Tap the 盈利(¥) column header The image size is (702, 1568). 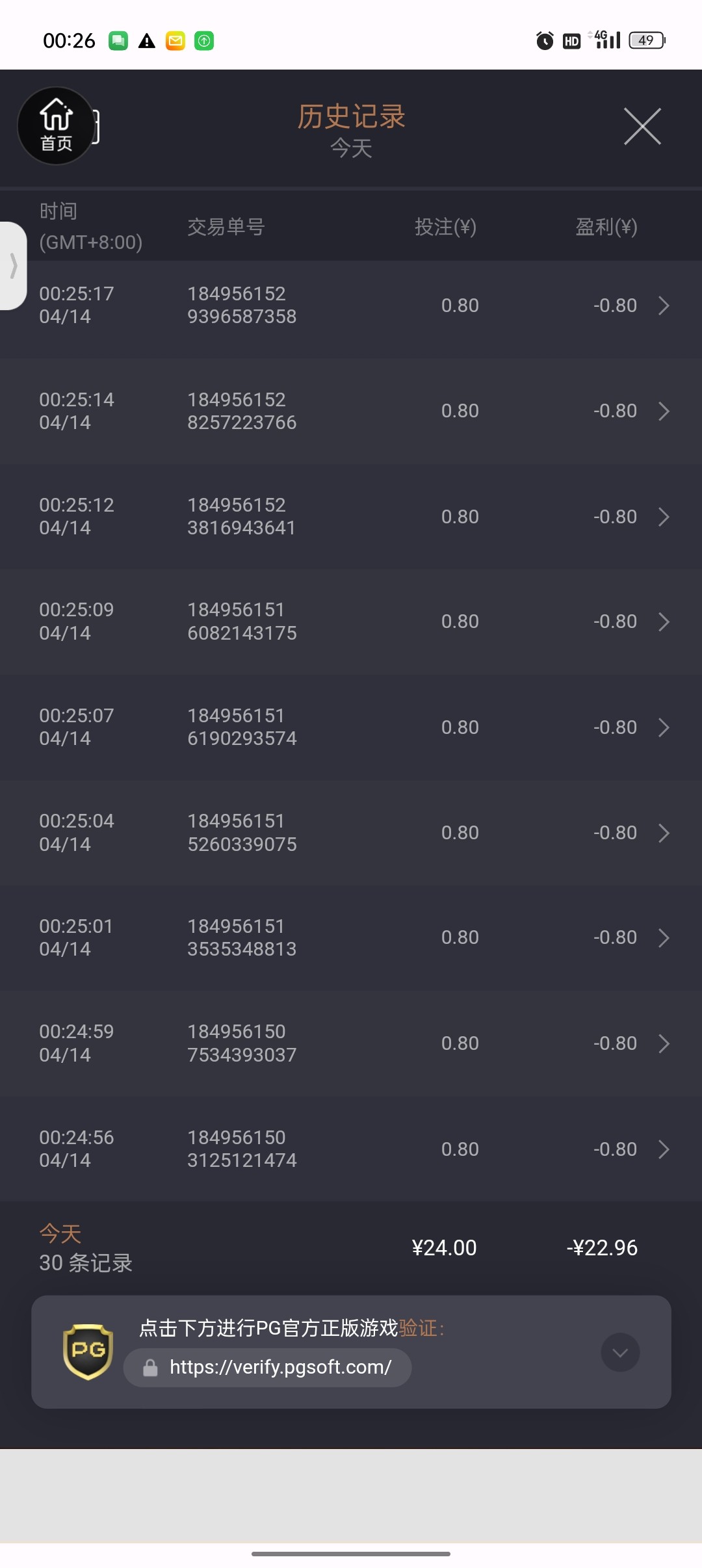tap(606, 227)
